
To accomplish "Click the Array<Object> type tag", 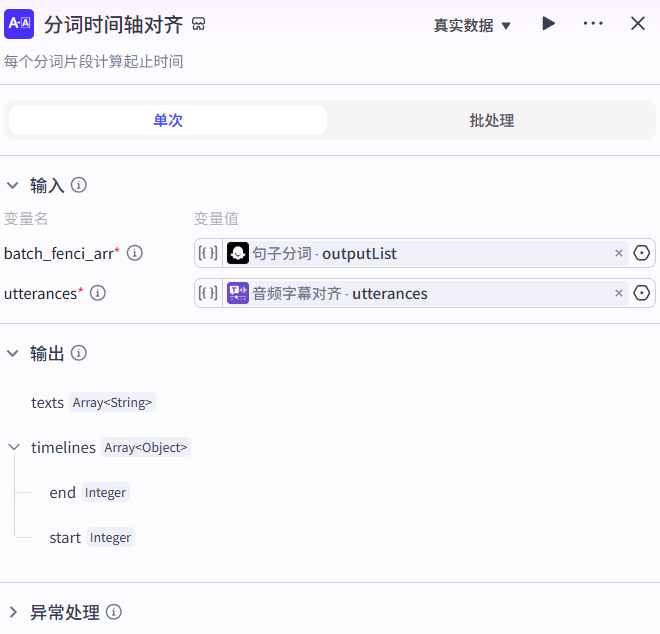I will [146, 448].
